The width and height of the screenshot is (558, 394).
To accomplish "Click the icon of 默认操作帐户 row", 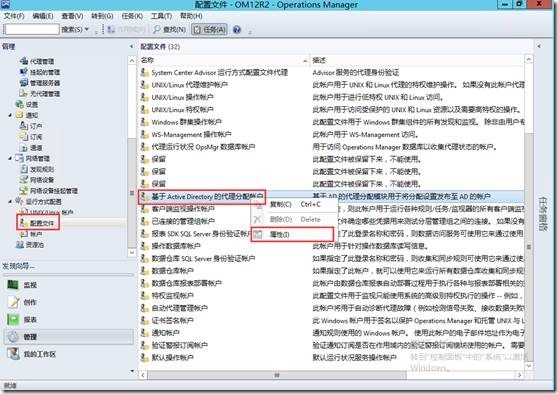I will [x=144, y=357].
